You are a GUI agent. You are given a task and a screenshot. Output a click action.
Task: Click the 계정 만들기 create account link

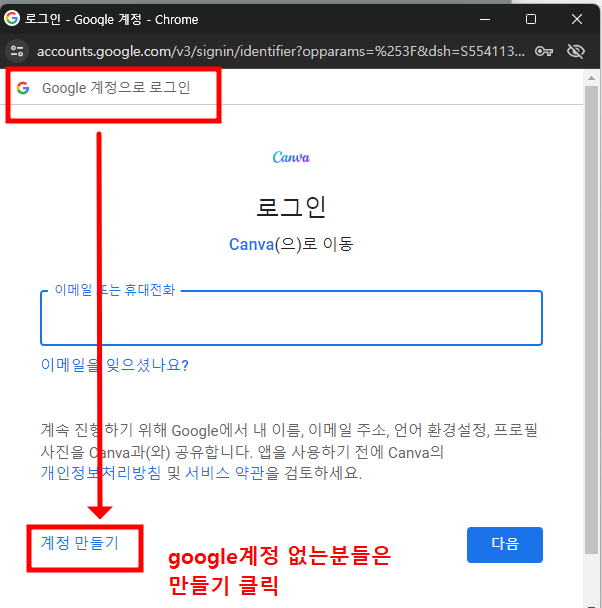pyautogui.click(x=79, y=543)
